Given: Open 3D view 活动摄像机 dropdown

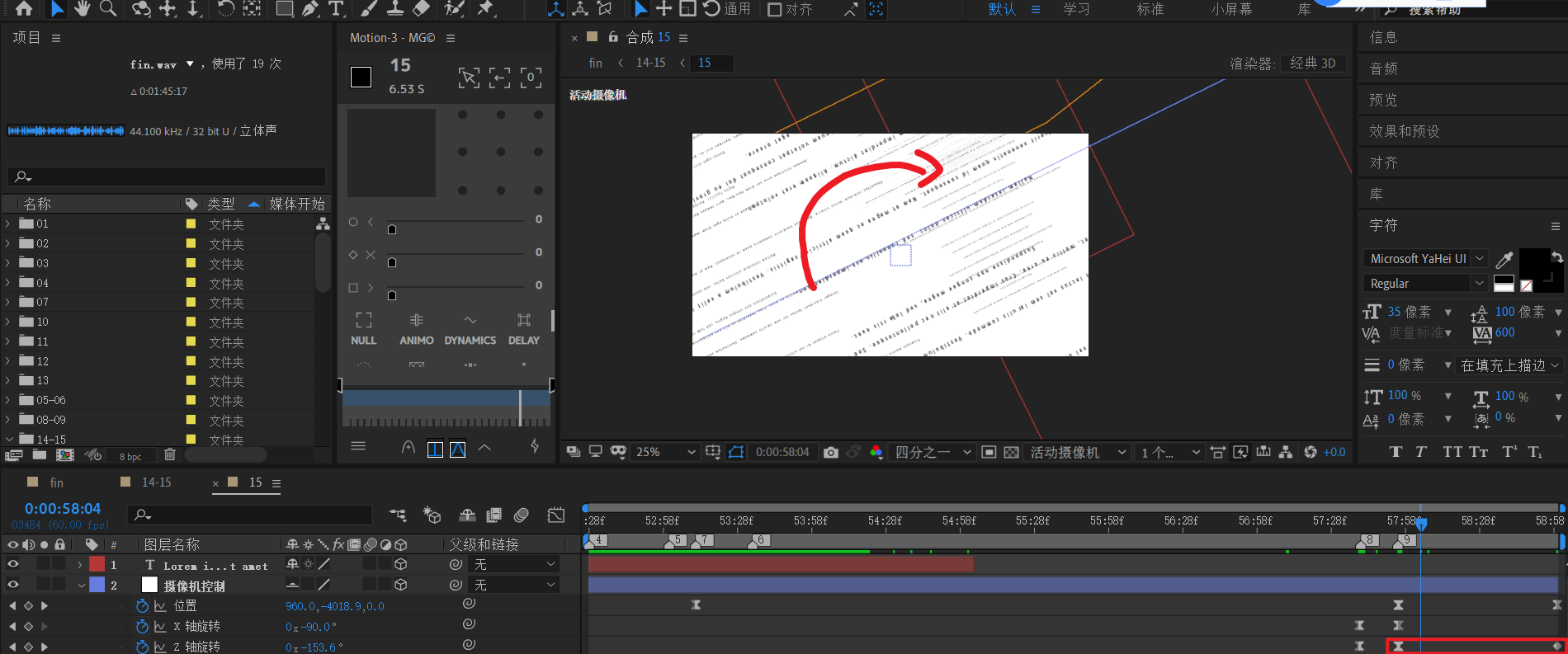Looking at the screenshot, I should [x=1078, y=452].
